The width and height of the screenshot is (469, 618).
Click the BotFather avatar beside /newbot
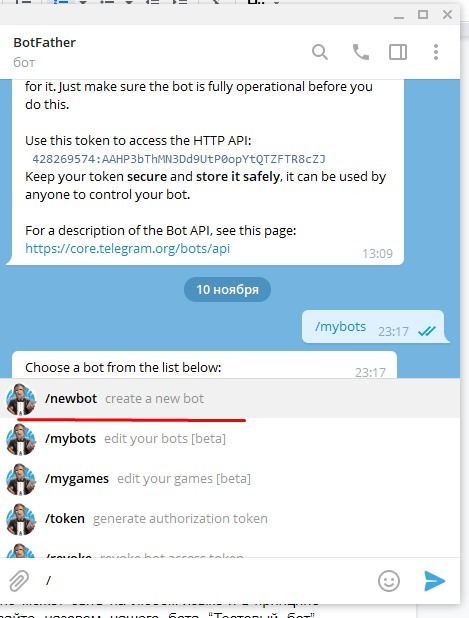pos(21,399)
